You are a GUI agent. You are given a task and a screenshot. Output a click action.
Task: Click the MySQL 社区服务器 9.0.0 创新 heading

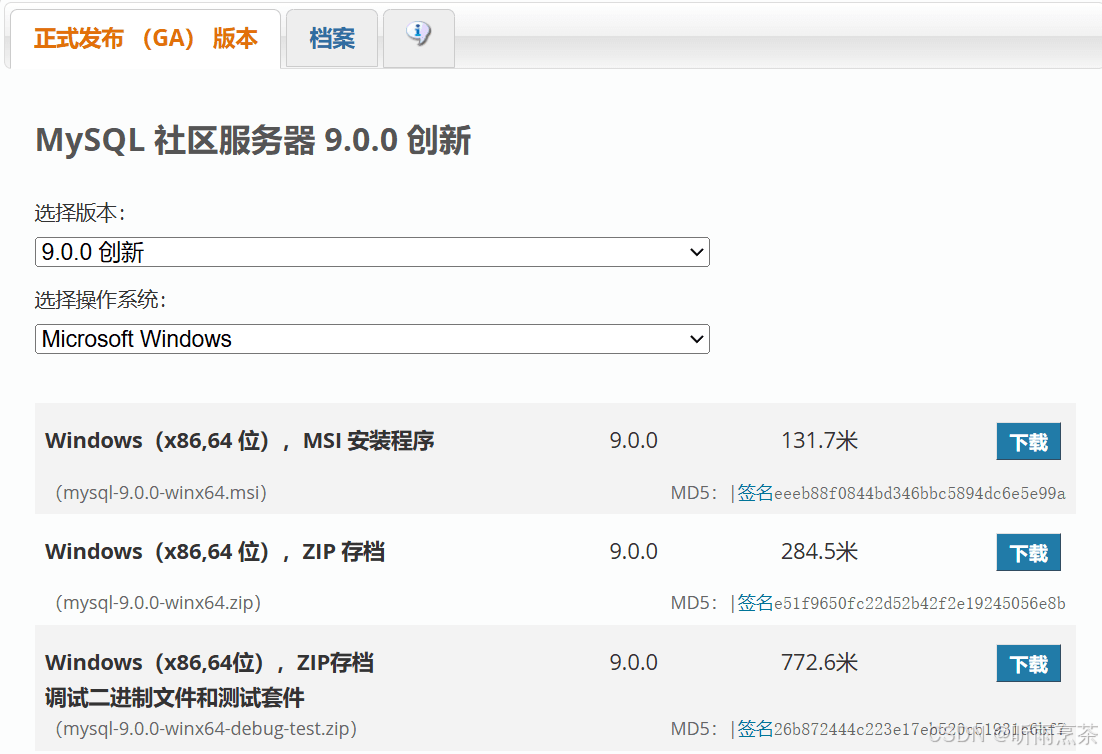click(253, 140)
